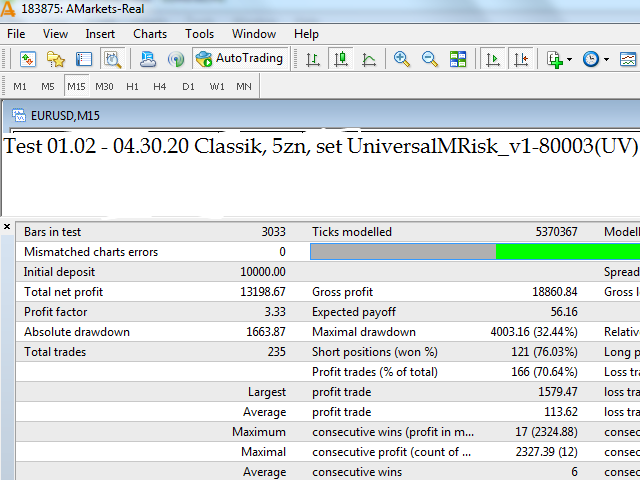Select the M30 timeframe
Viewport: 640px width, 480px height.
[104, 87]
